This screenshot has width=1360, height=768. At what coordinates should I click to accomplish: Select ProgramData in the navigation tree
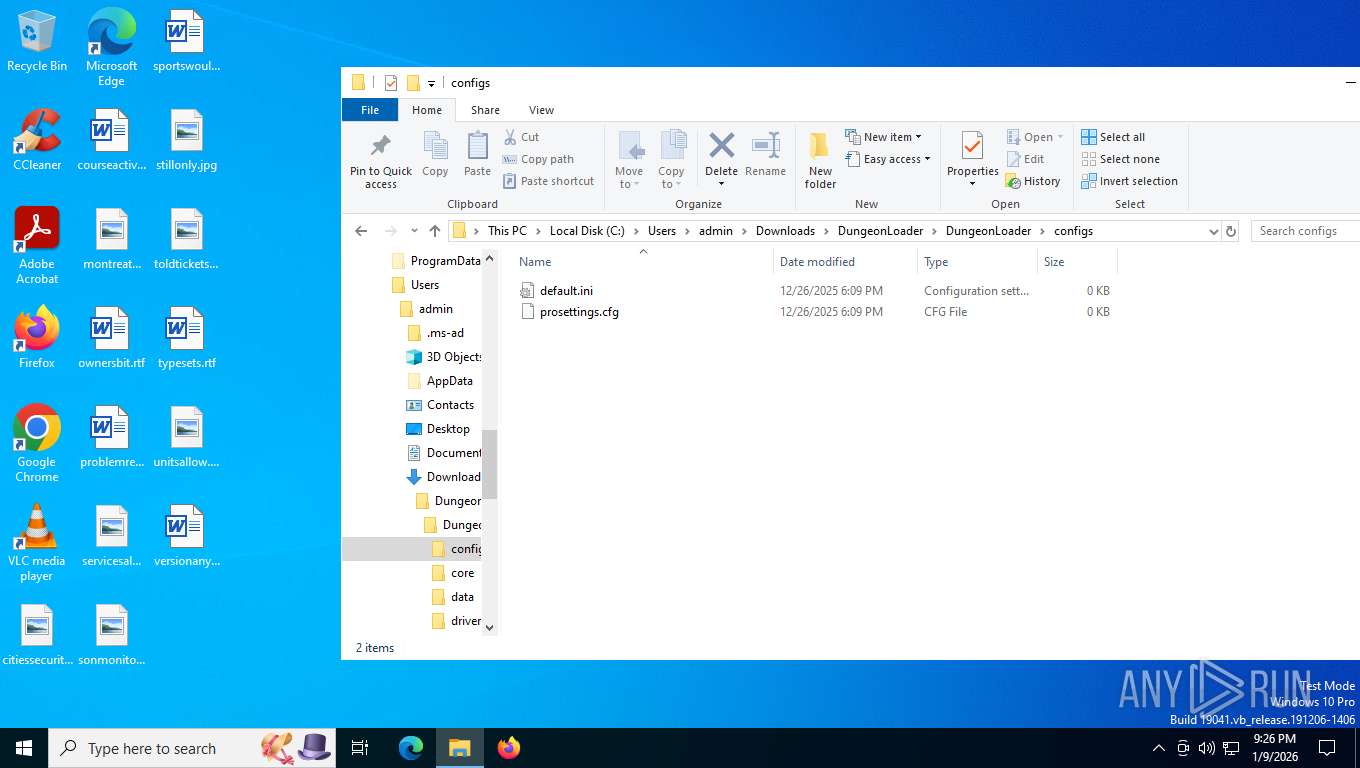pyautogui.click(x=436, y=261)
